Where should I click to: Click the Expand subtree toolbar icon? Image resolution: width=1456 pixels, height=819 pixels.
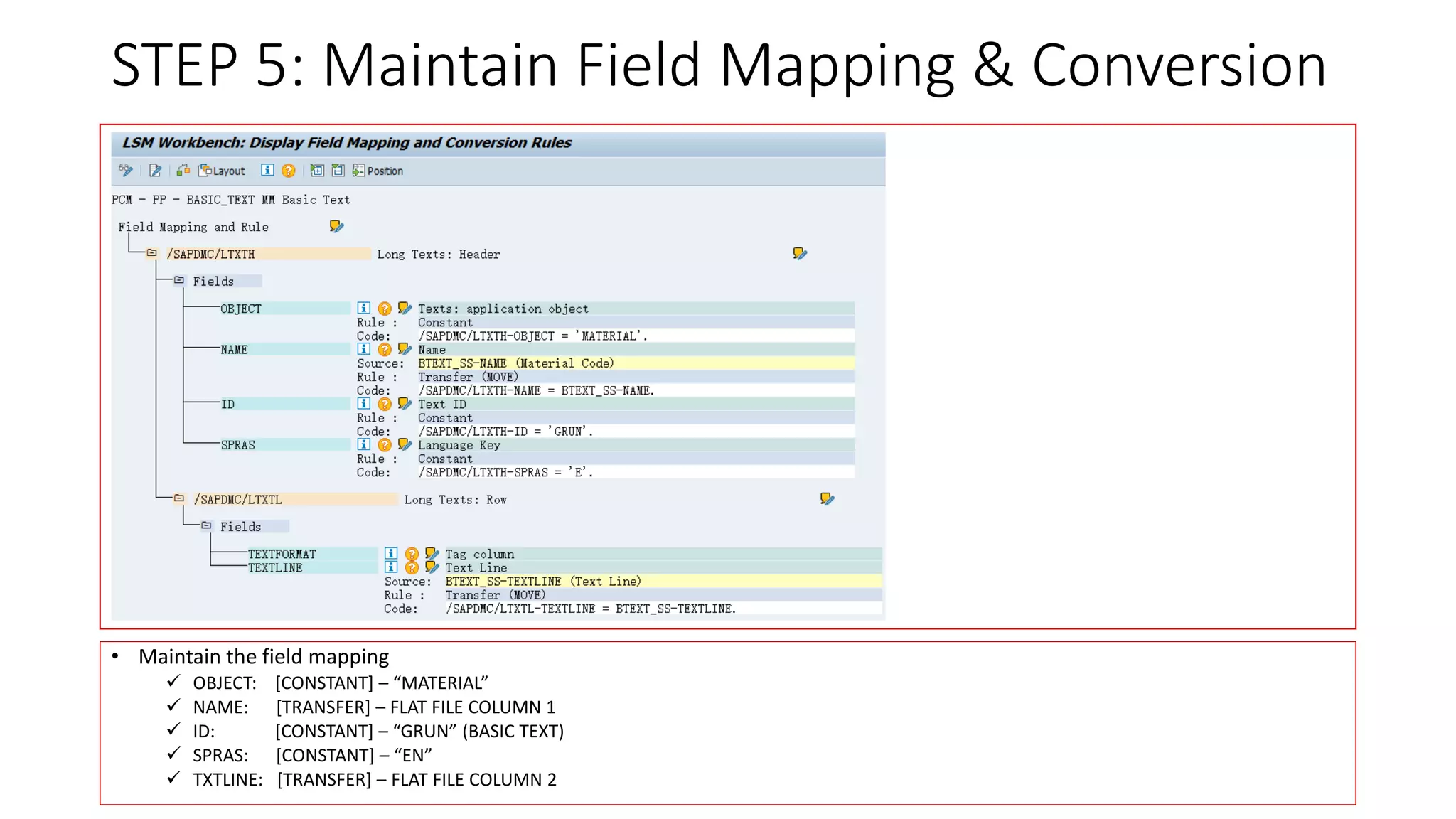(x=317, y=171)
